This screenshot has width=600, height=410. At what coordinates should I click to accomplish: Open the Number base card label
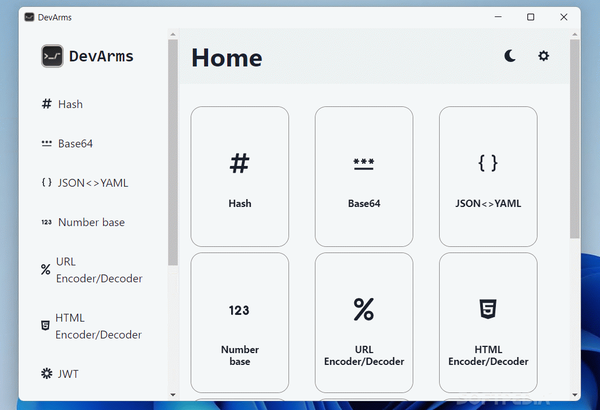click(x=240, y=355)
